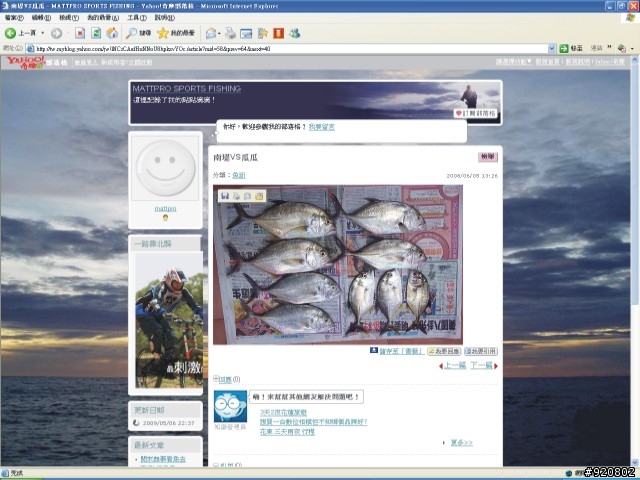Click the fish catch photo
Viewport: 640px width, 480px height.
pos(338,264)
